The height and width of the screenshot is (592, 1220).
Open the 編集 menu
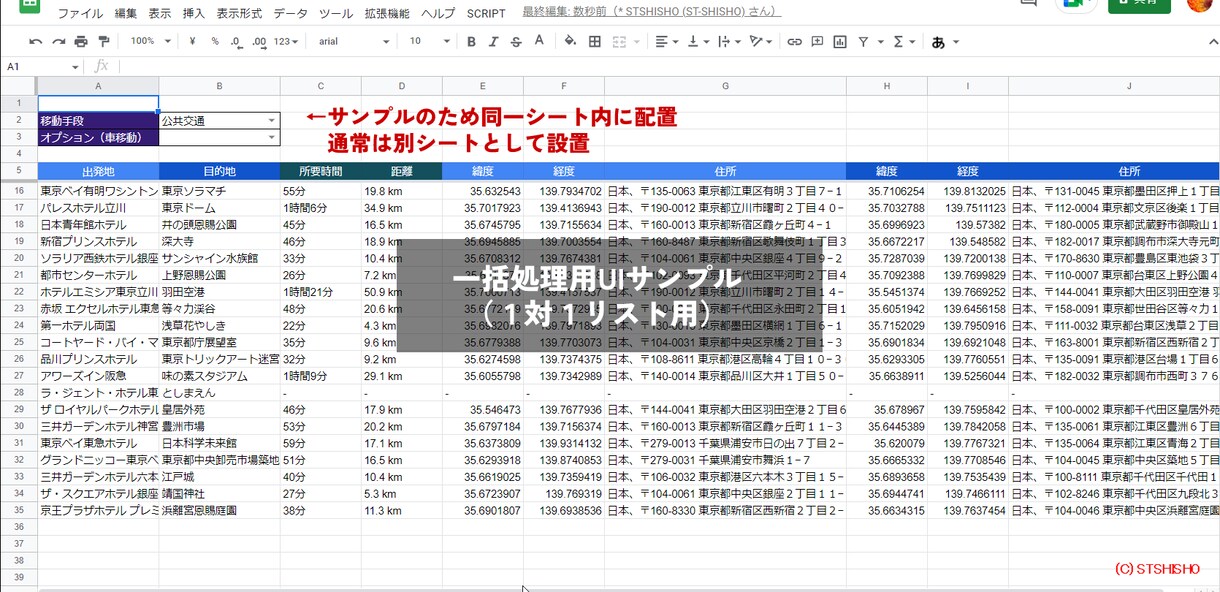pyautogui.click(x=126, y=14)
